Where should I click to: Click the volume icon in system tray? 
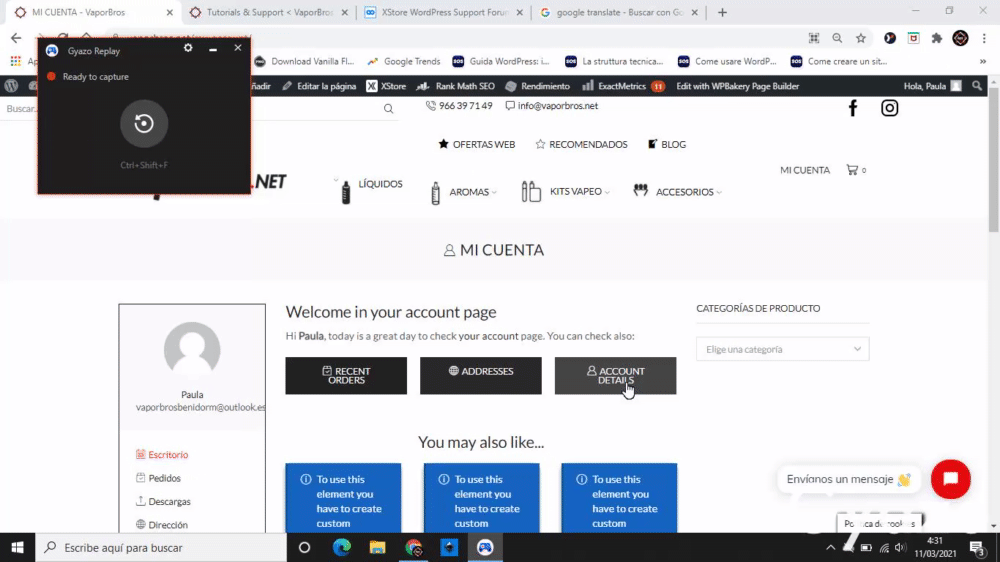coord(900,547)
